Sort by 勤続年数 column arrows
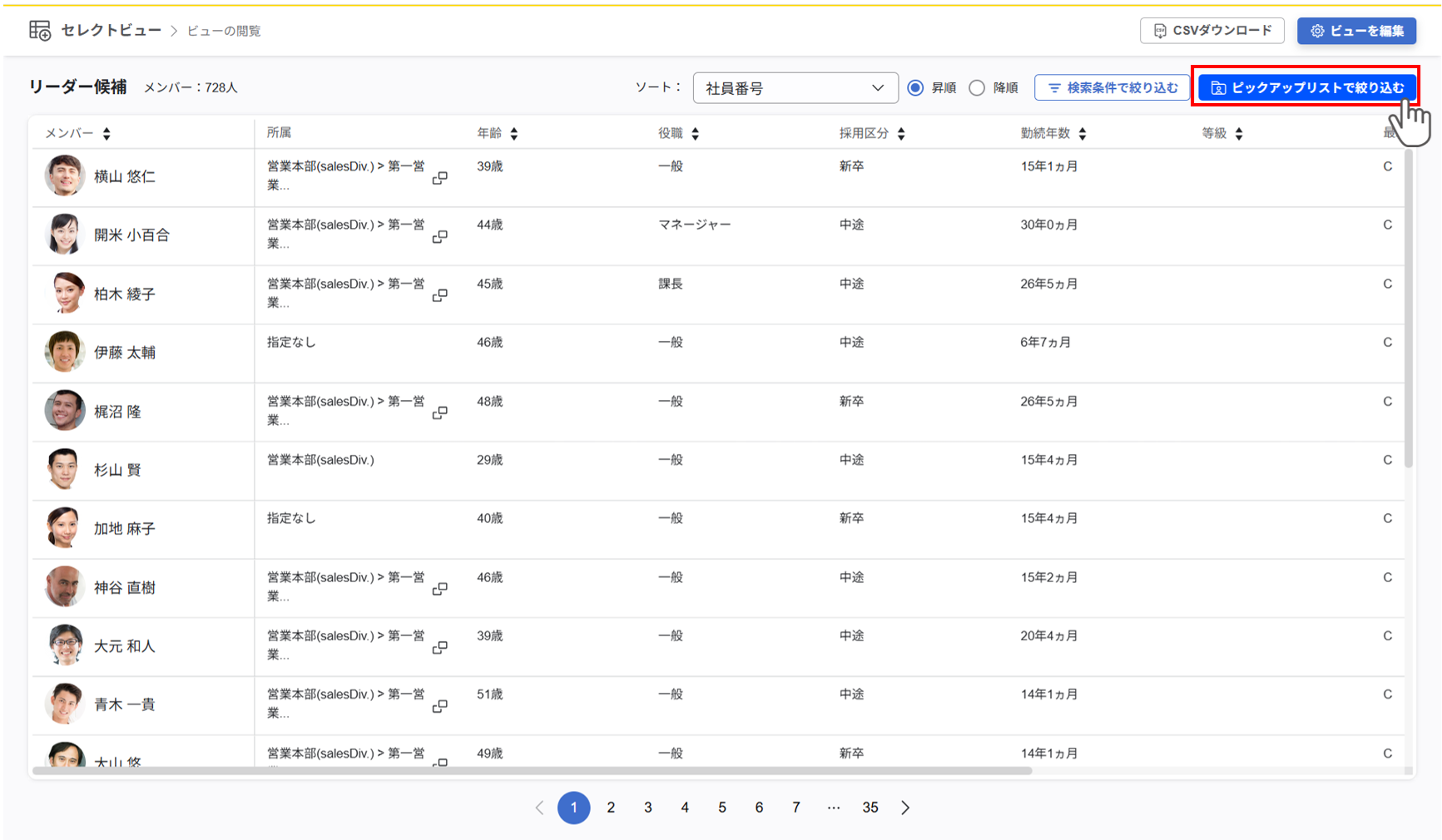The width and height of the screenshot is (1442, 840). [1083, 134]
